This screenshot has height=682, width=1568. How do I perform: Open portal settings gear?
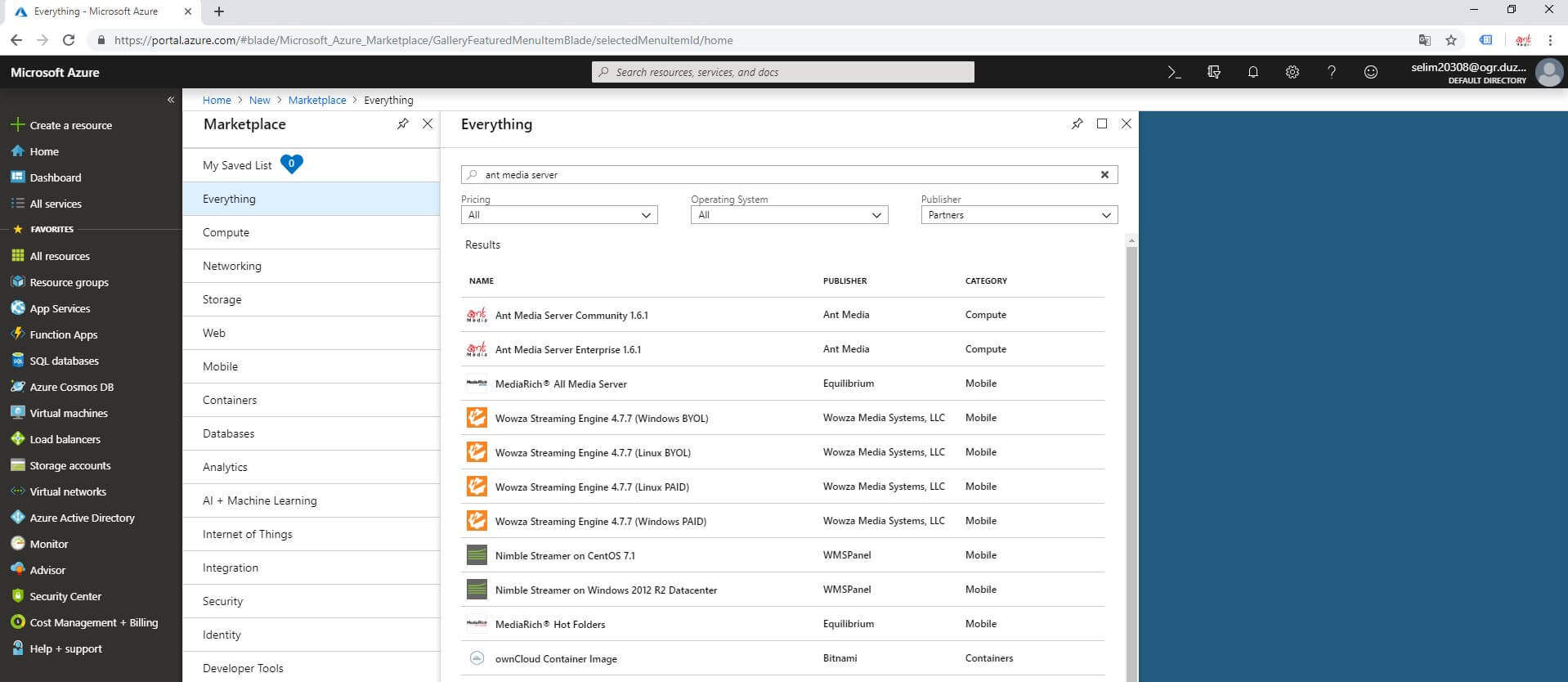(x=1292, y=72)
